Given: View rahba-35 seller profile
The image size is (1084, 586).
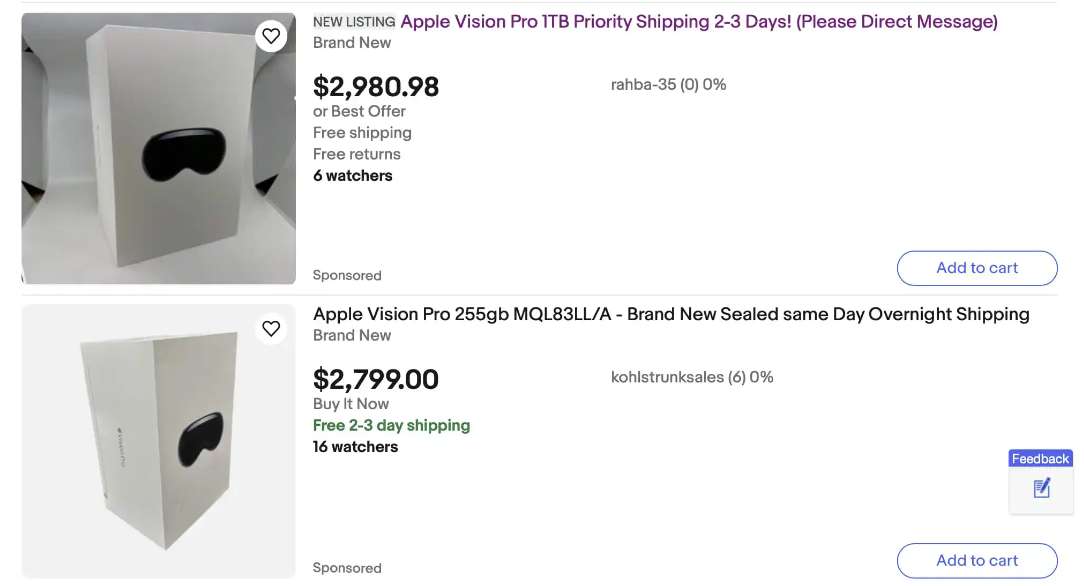Looking at the screenshot, I should pos(668,84).
